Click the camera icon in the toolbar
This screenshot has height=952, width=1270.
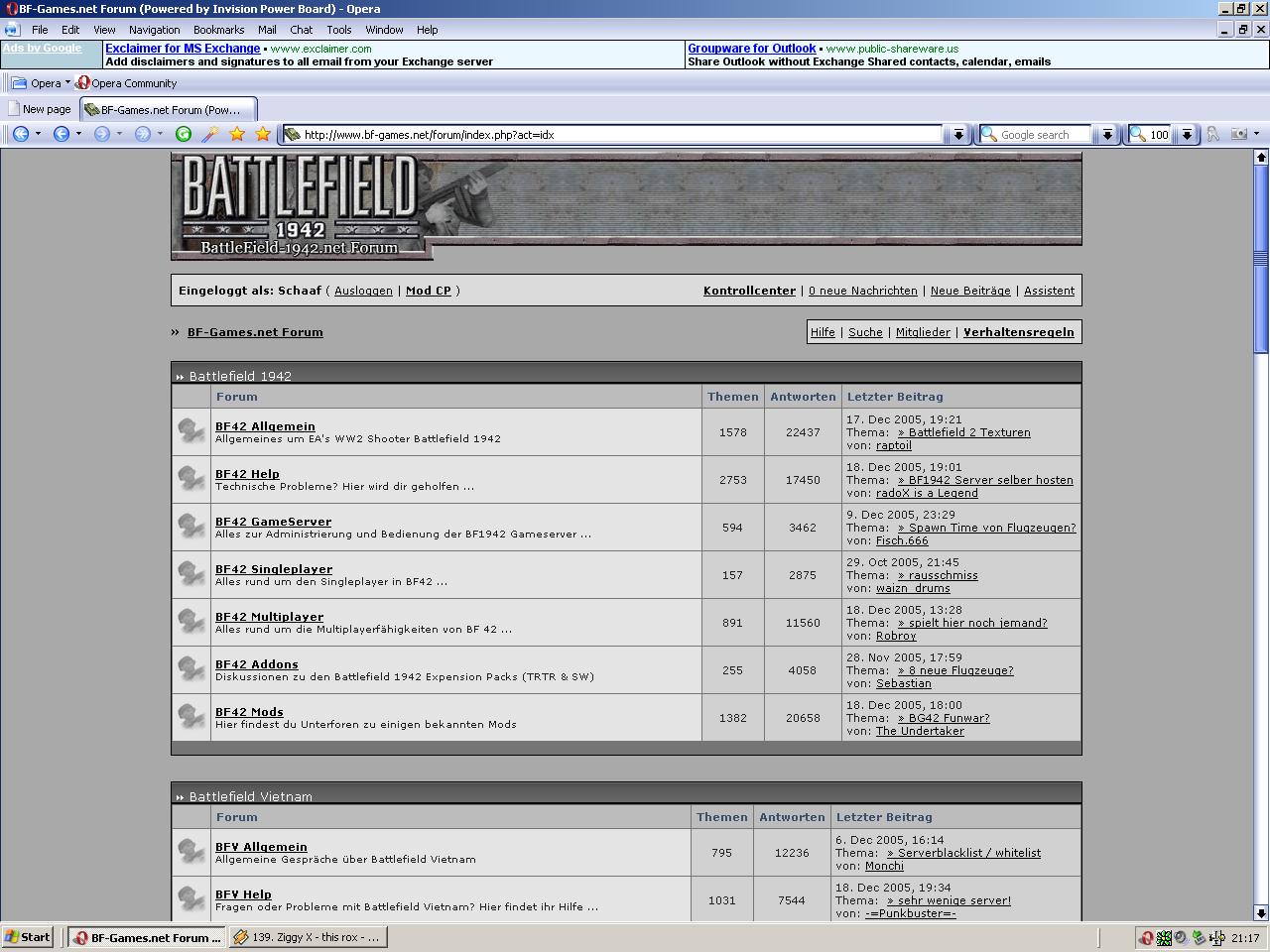click(x=1238, y=134)
